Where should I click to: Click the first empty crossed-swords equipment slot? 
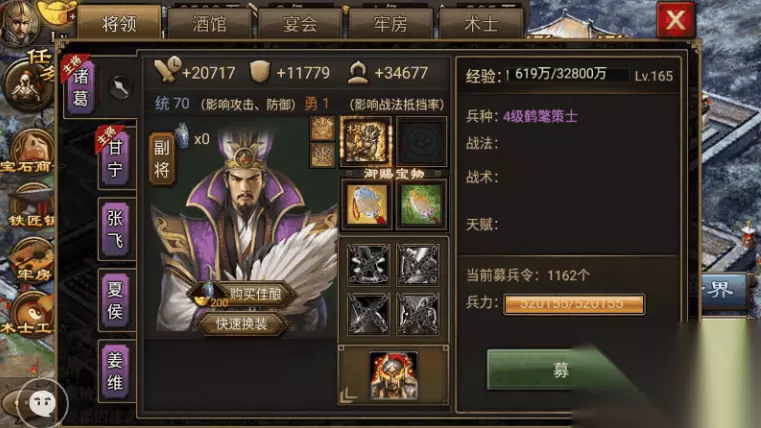pyautogui.click(x=368, y=265)
